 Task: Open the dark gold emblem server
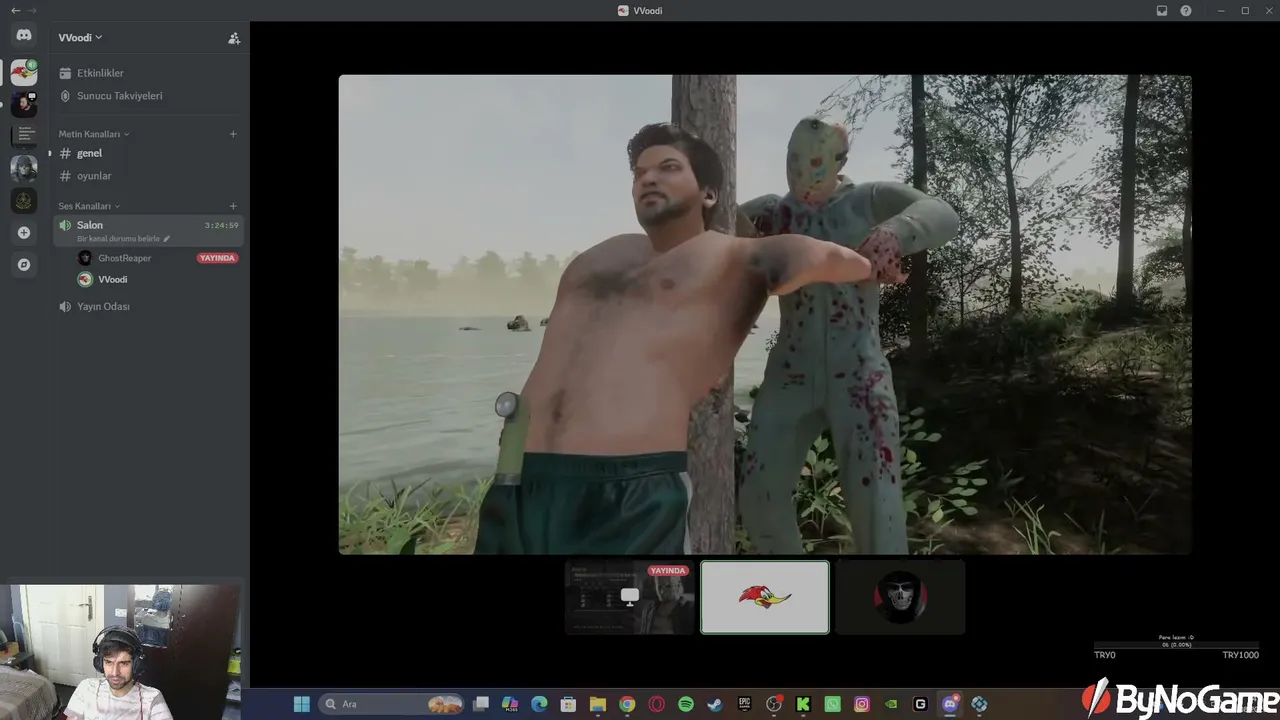24,200
